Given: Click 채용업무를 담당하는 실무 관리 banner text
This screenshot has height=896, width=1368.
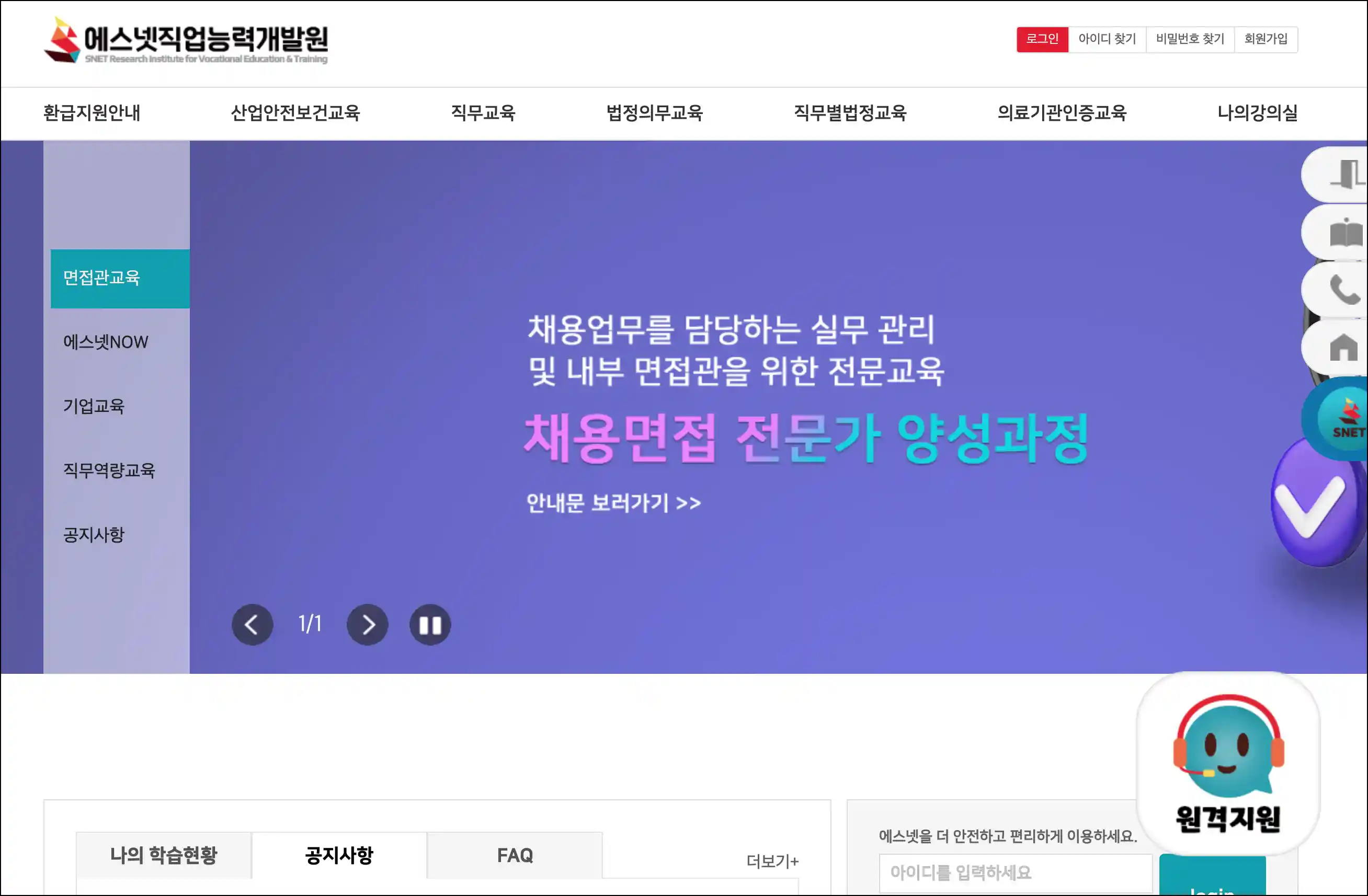Looking at the screenshot, I should pyautogui.click(x=732, y=330).
